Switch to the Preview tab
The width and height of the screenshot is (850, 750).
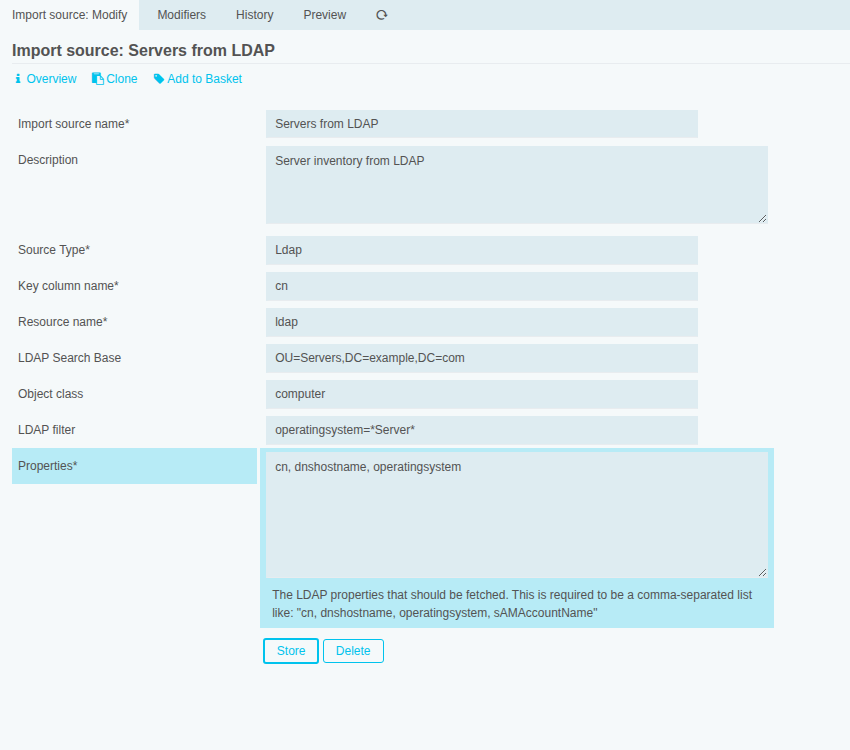click(x=325, y=15)
